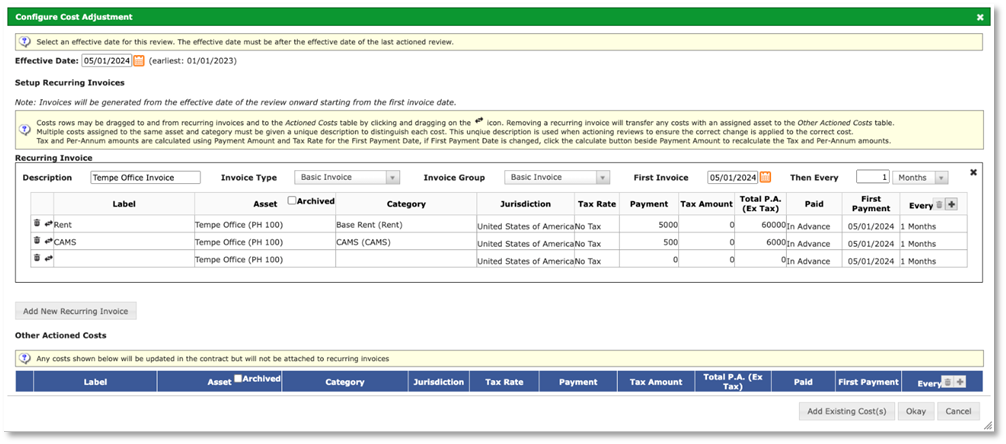Click the plus icon in Other Actioned Costs header
Viewport: 1006px width, 444px height.
[960, 382]
